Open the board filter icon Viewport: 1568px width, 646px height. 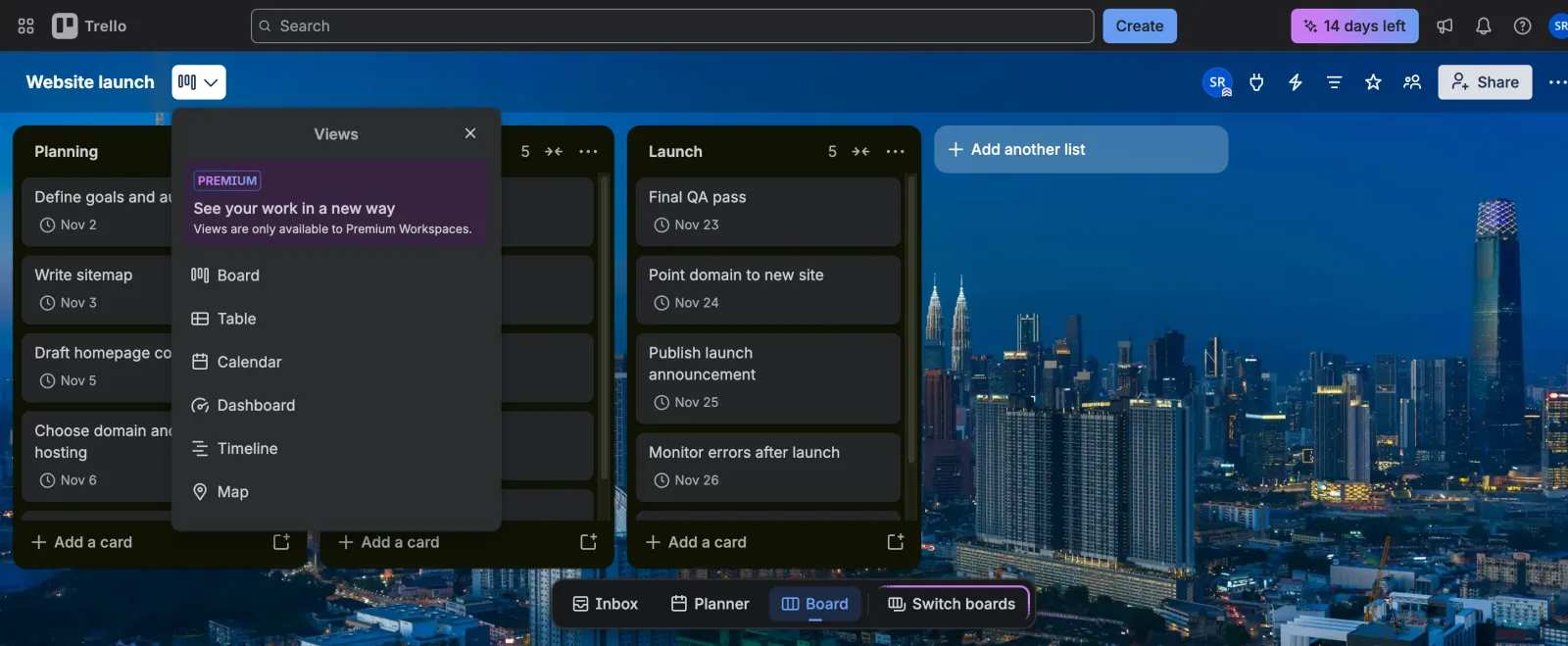pyautogui.click(x=1334, y=82)
